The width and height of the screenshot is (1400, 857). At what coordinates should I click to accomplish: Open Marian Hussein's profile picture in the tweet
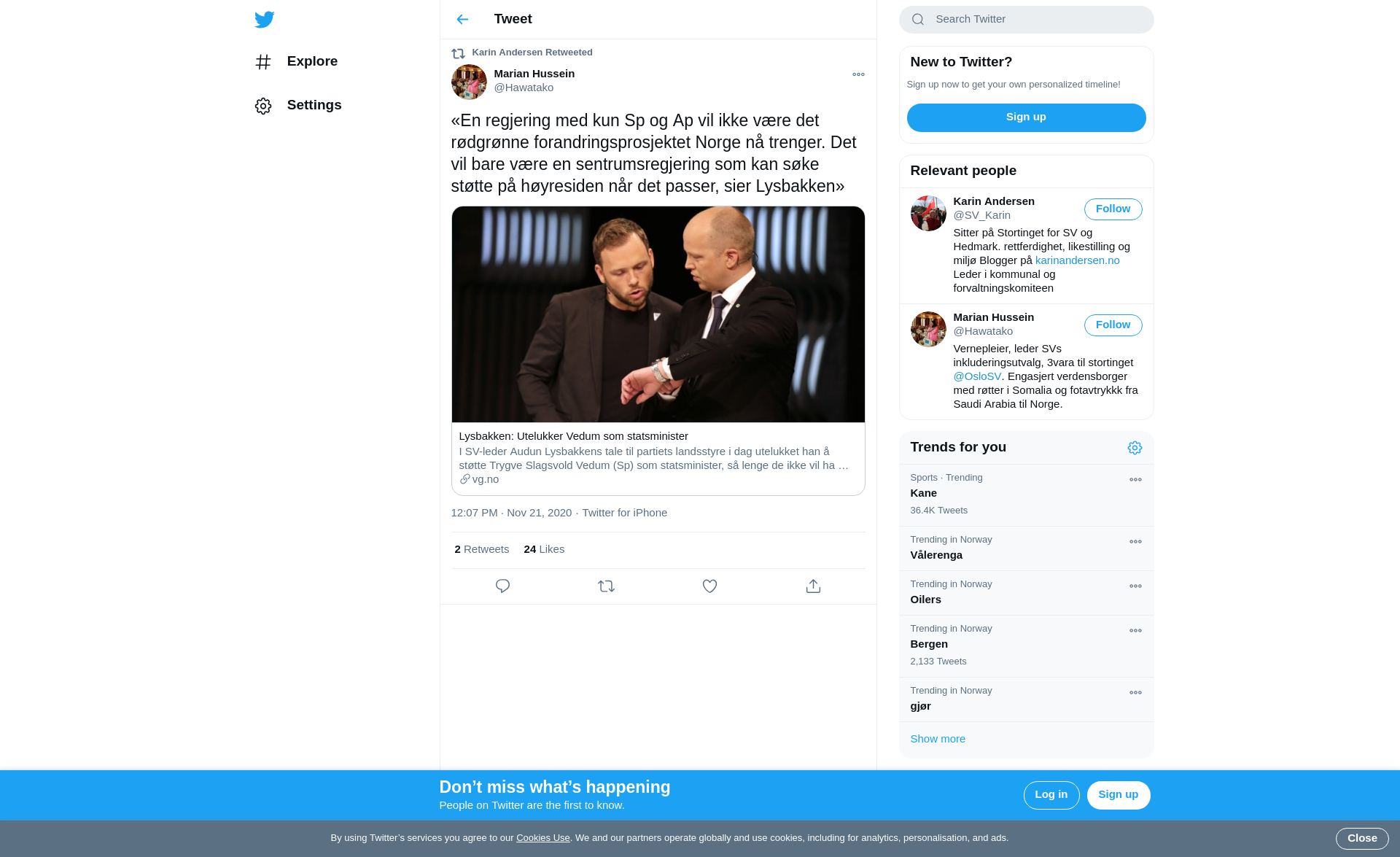[x=469, y=82]
